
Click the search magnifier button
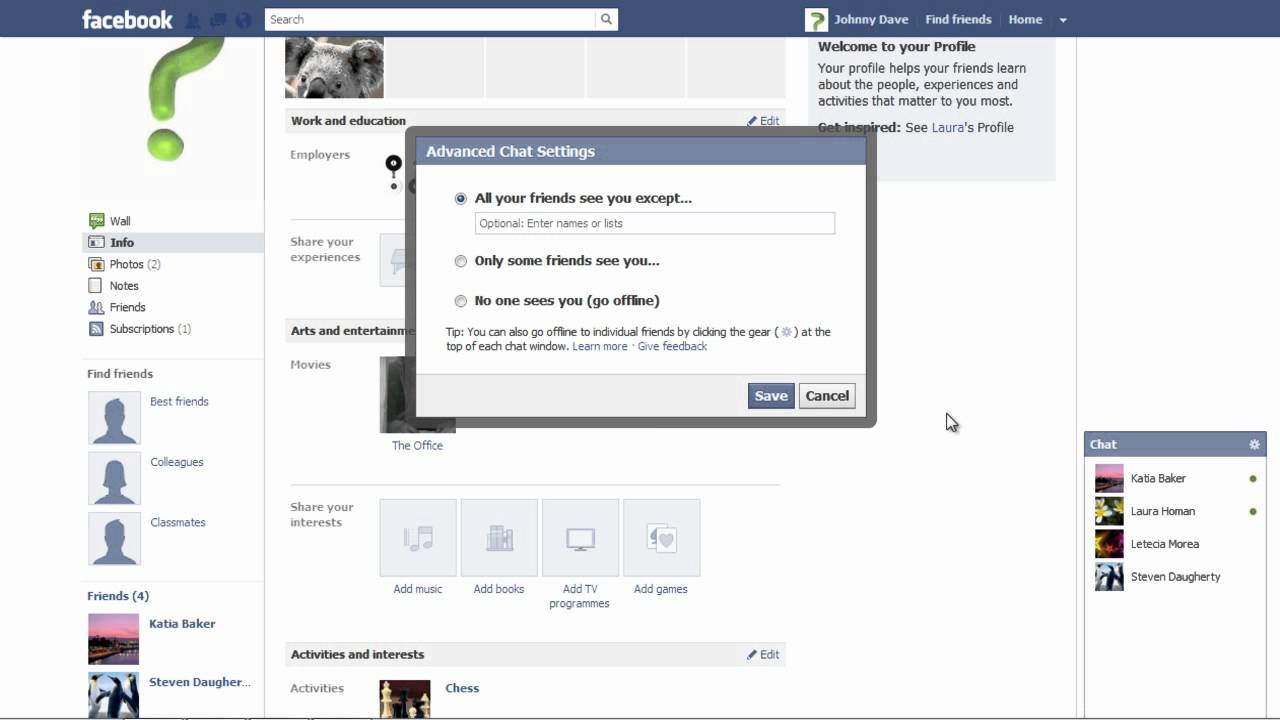606,19
